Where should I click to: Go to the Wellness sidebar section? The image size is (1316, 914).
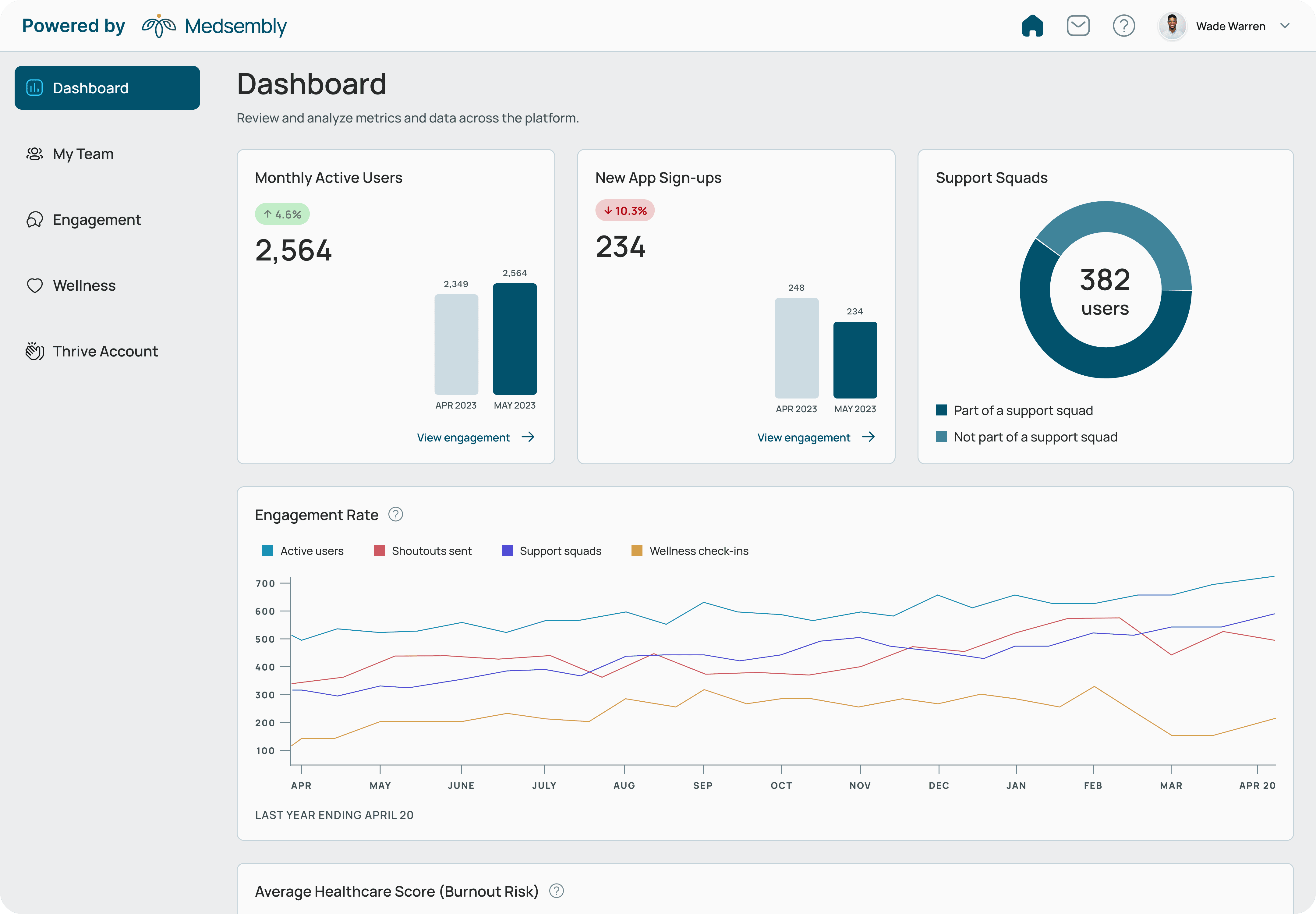(x=83, y=285)
